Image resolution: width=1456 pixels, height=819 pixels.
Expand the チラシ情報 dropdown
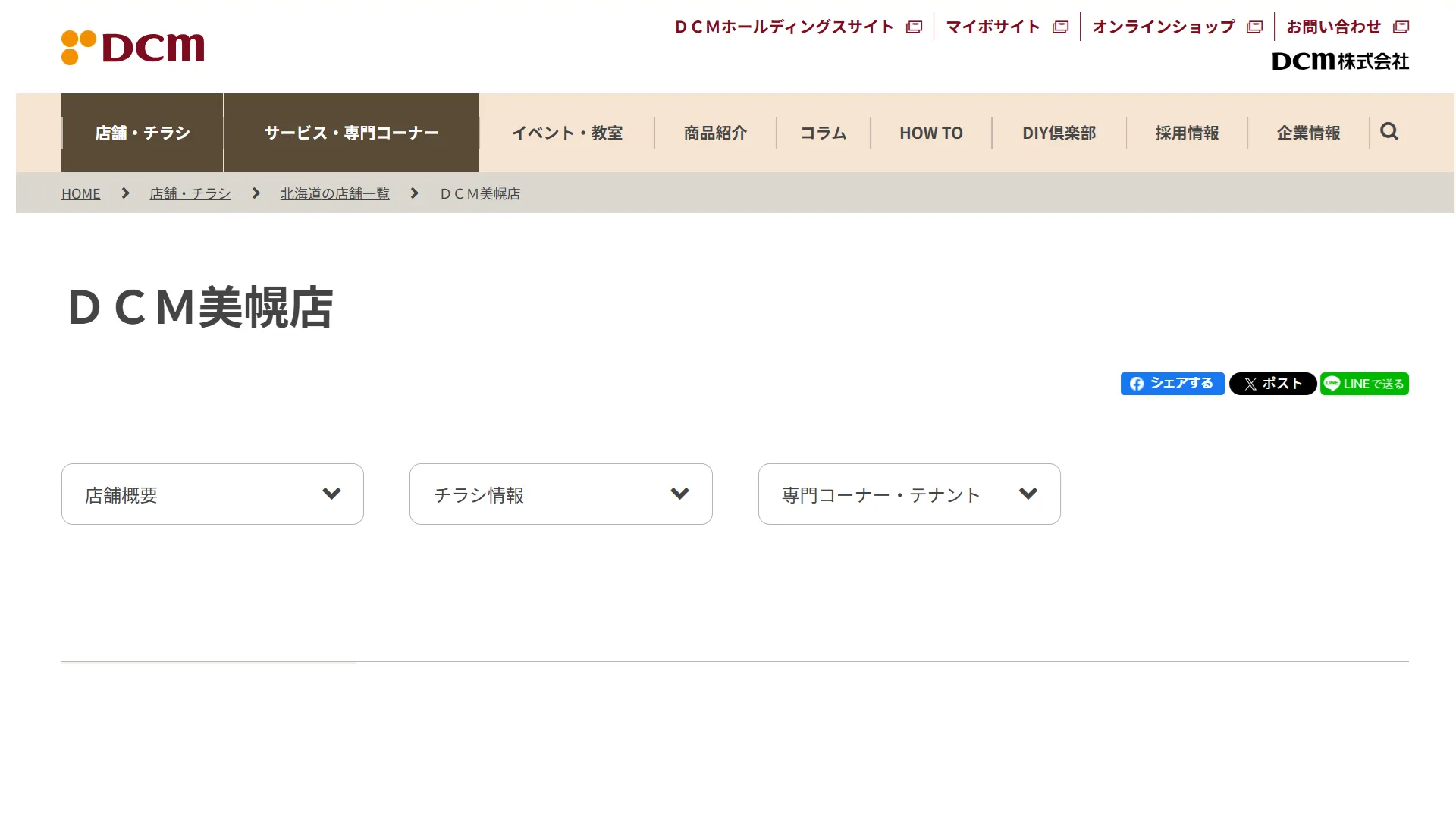coord(561,494)
